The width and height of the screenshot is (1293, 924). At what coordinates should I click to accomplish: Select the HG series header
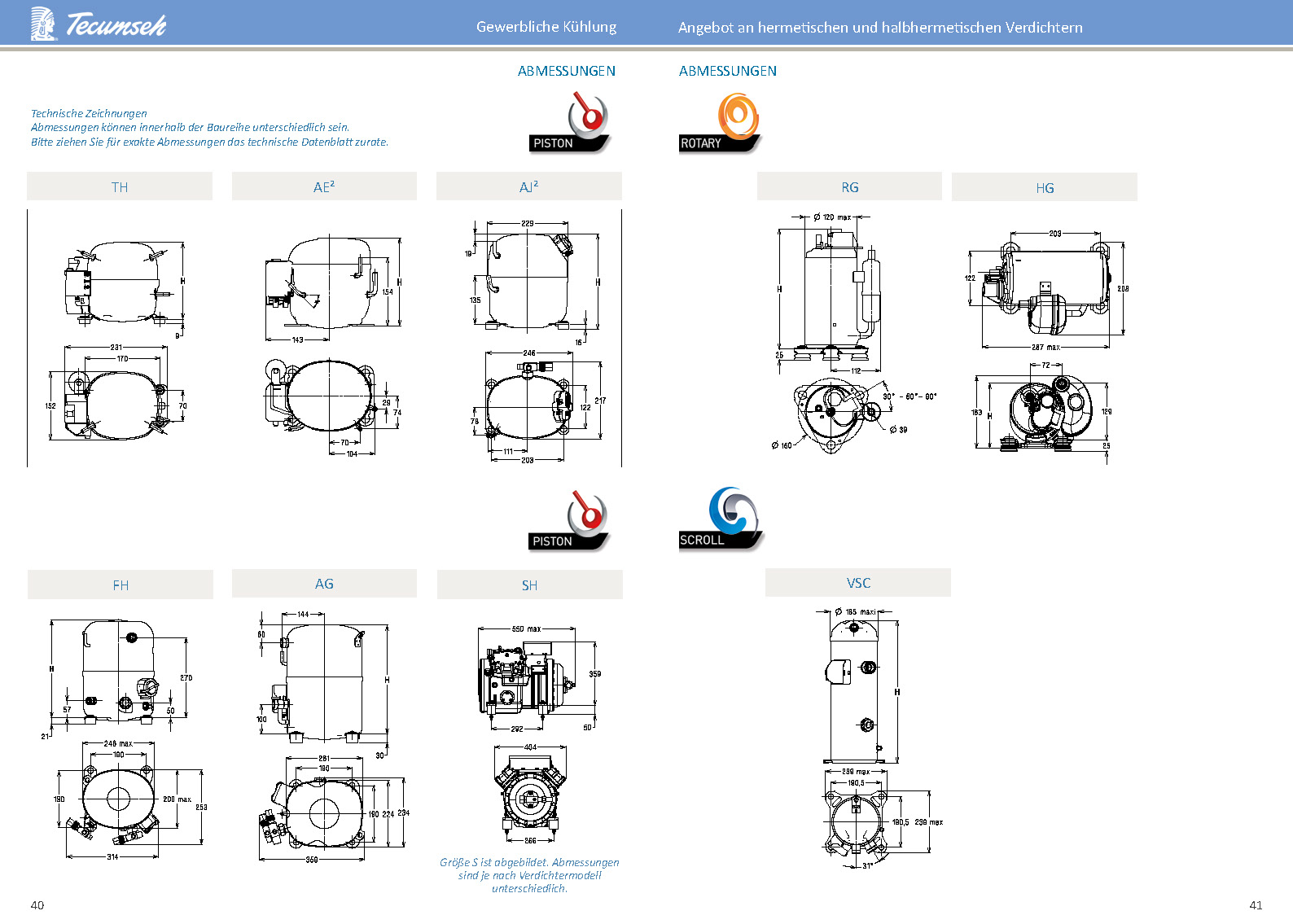1045,187
